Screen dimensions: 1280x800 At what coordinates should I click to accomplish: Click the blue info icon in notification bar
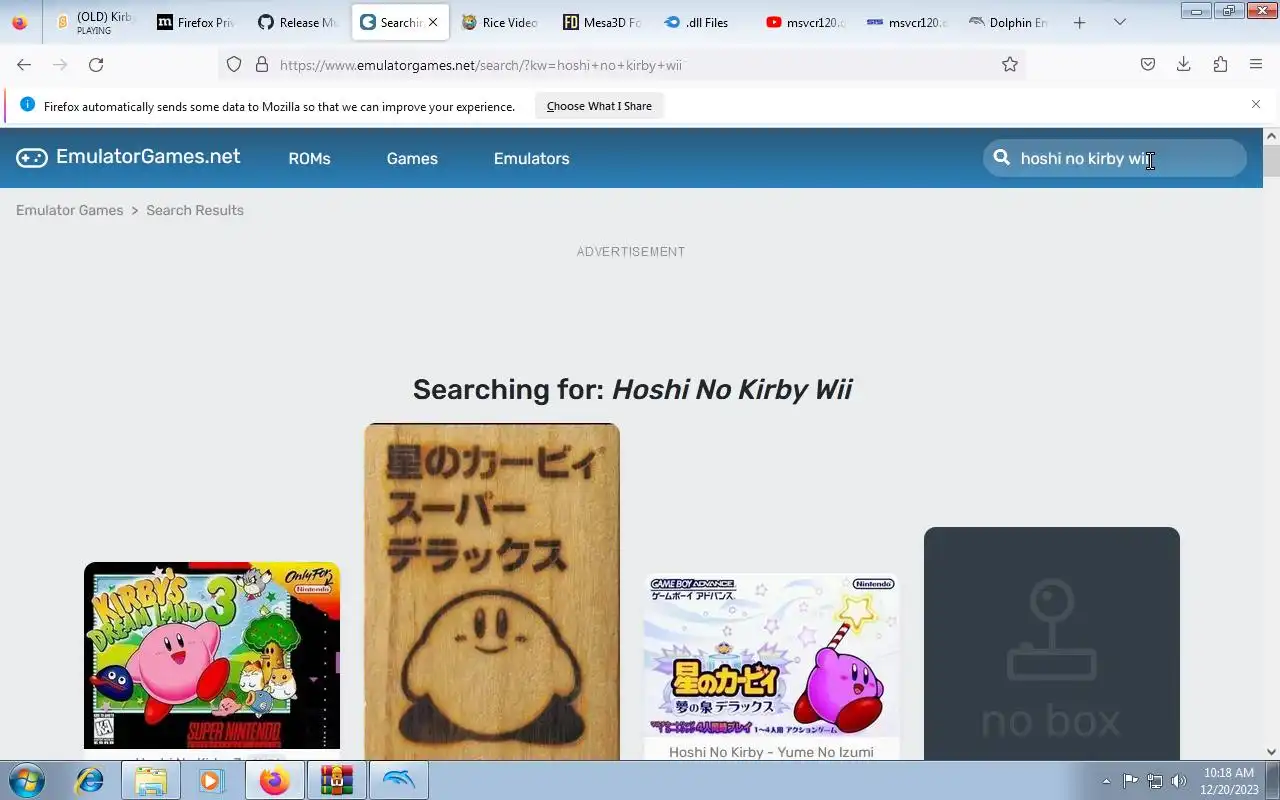point(27,105)
